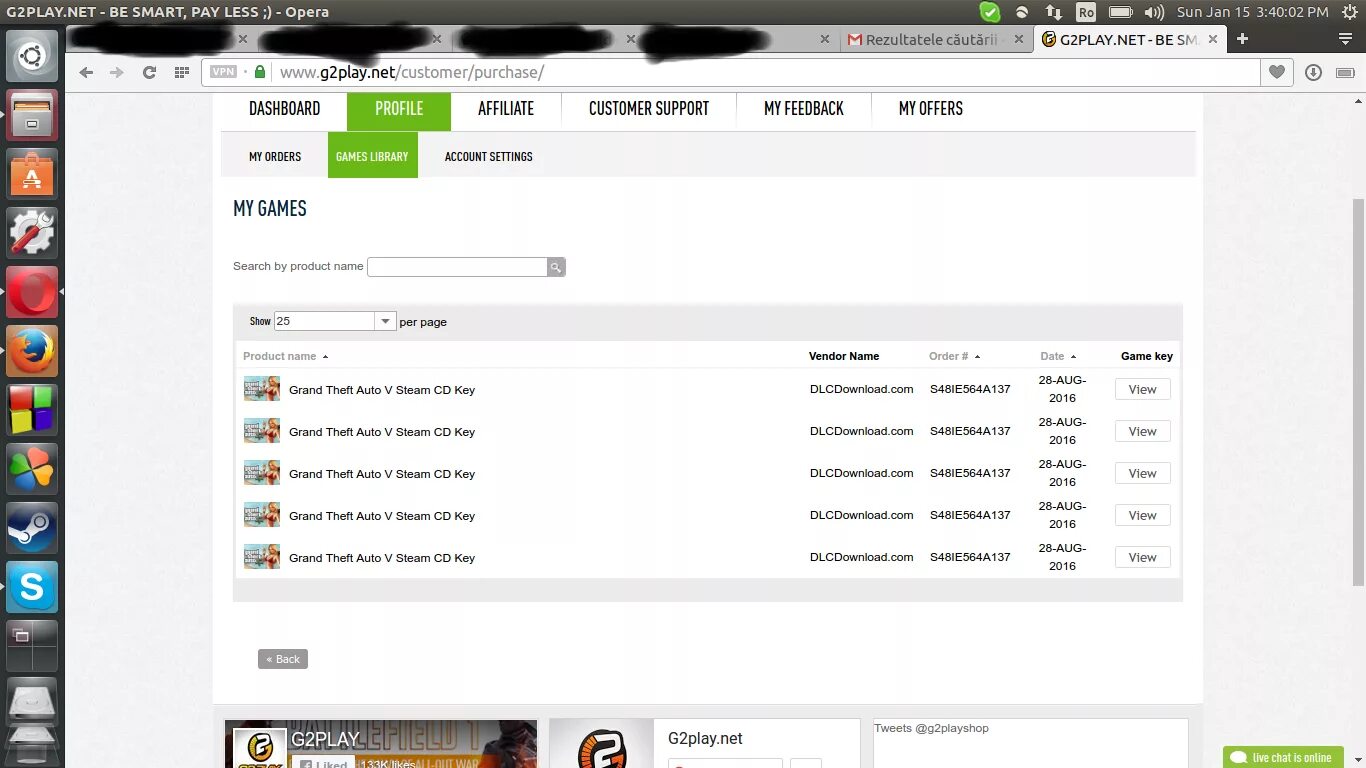Click the browser Back arrow
1366x768 pixels.
pos(86,72)
